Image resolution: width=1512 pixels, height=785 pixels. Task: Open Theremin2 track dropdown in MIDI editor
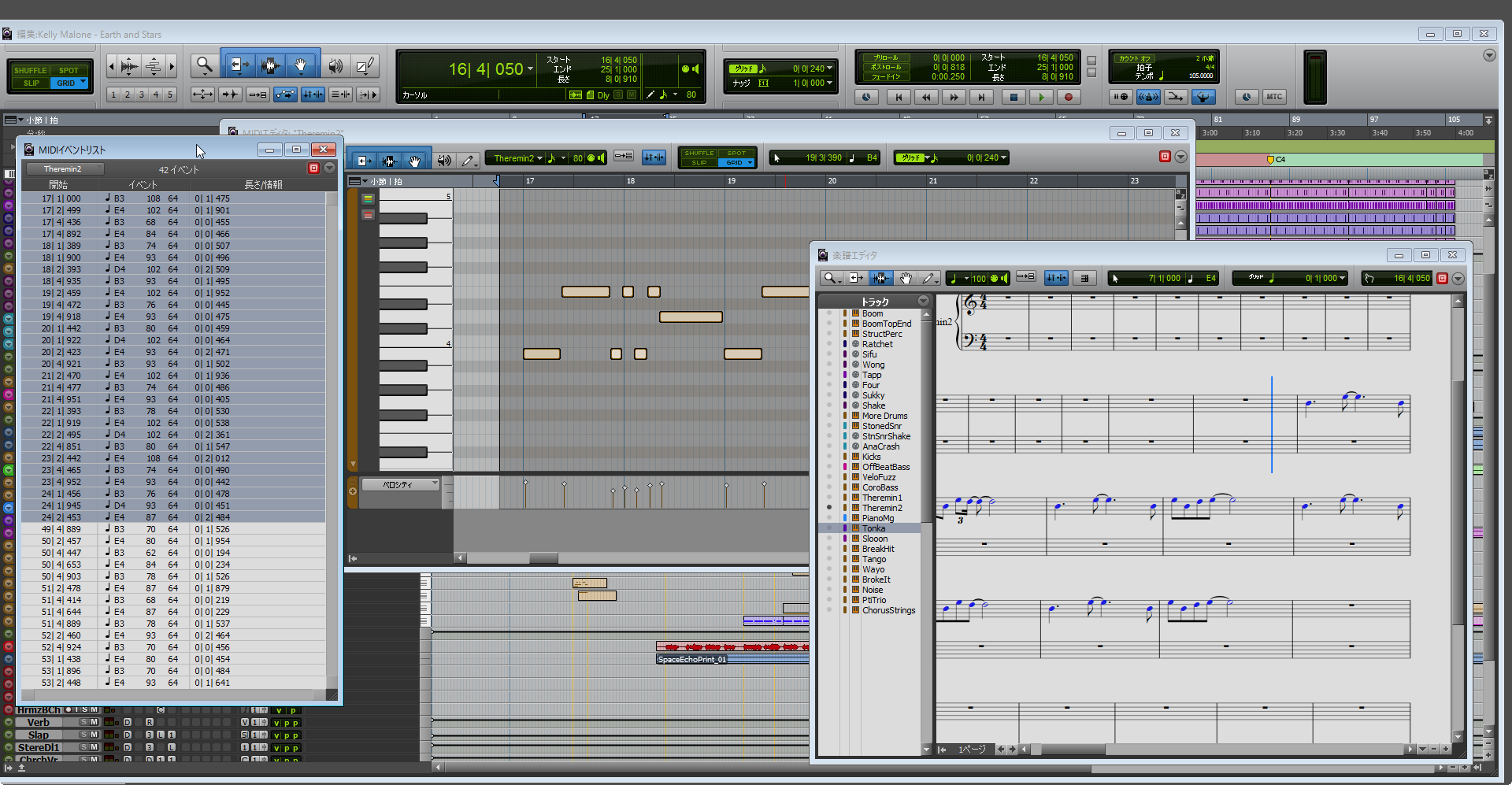(539, 158)
